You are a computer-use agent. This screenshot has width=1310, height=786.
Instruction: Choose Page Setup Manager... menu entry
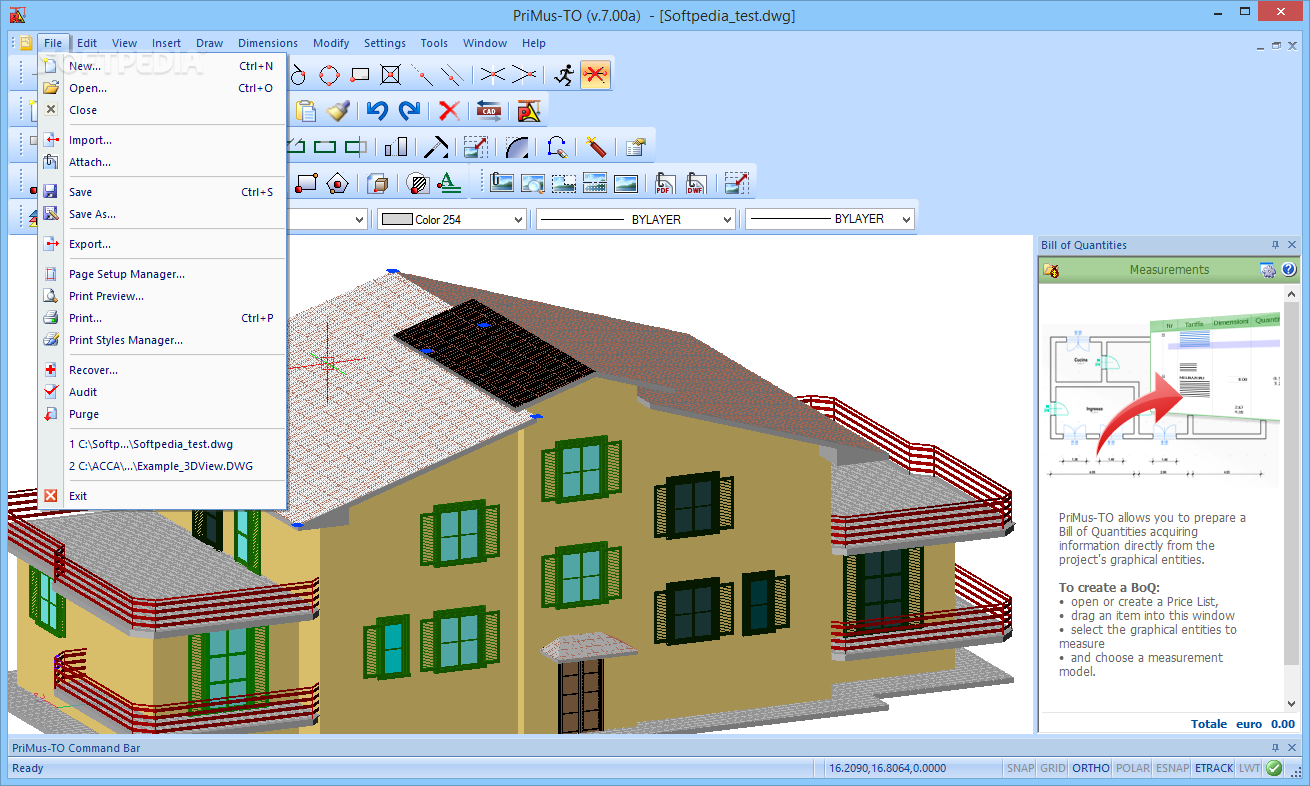[x=163, y=274]
